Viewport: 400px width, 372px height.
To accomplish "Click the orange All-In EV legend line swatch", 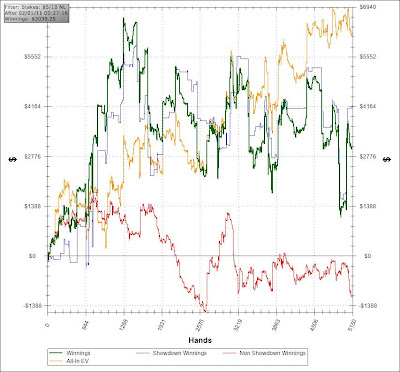I will tap(56, 361).
